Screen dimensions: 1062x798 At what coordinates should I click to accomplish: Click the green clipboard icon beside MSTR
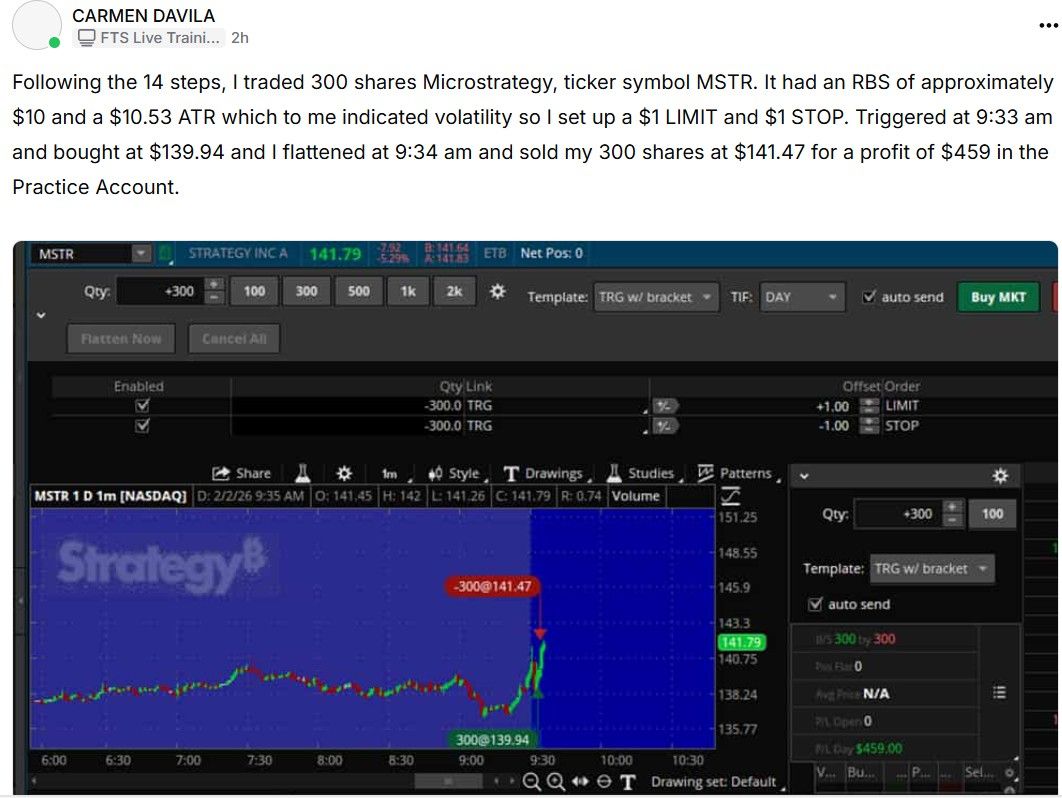165,254
